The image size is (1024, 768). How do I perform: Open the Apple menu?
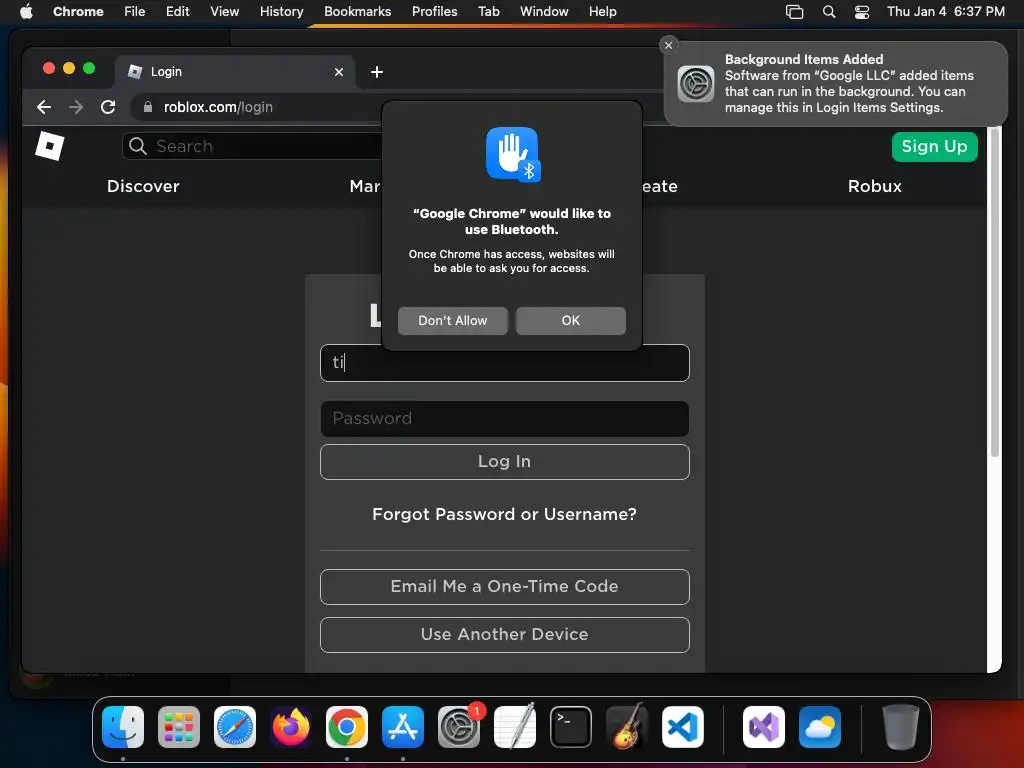tap(26, 11)
